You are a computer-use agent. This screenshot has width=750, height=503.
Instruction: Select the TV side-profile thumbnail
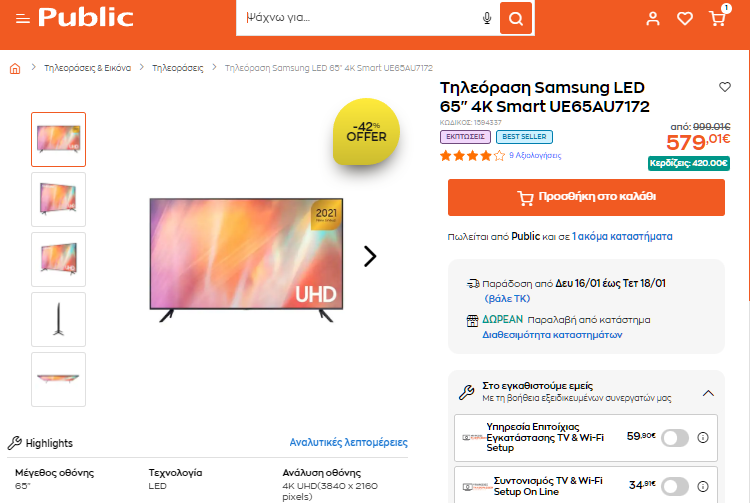point(58,319)
